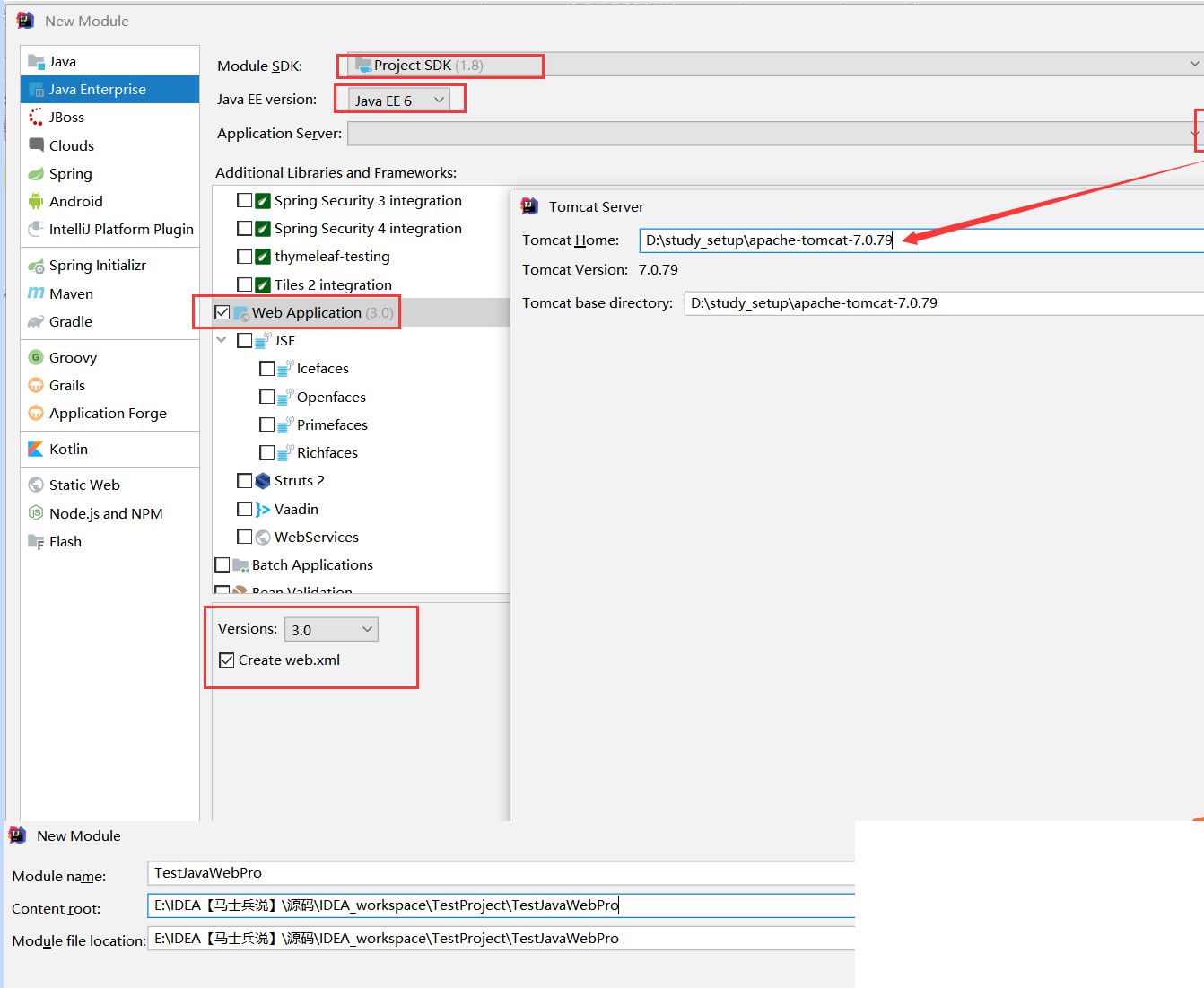The width and height of the screenshot is (1204, 988).
Task: Click the WebServices globe icon
Action: 263,537
